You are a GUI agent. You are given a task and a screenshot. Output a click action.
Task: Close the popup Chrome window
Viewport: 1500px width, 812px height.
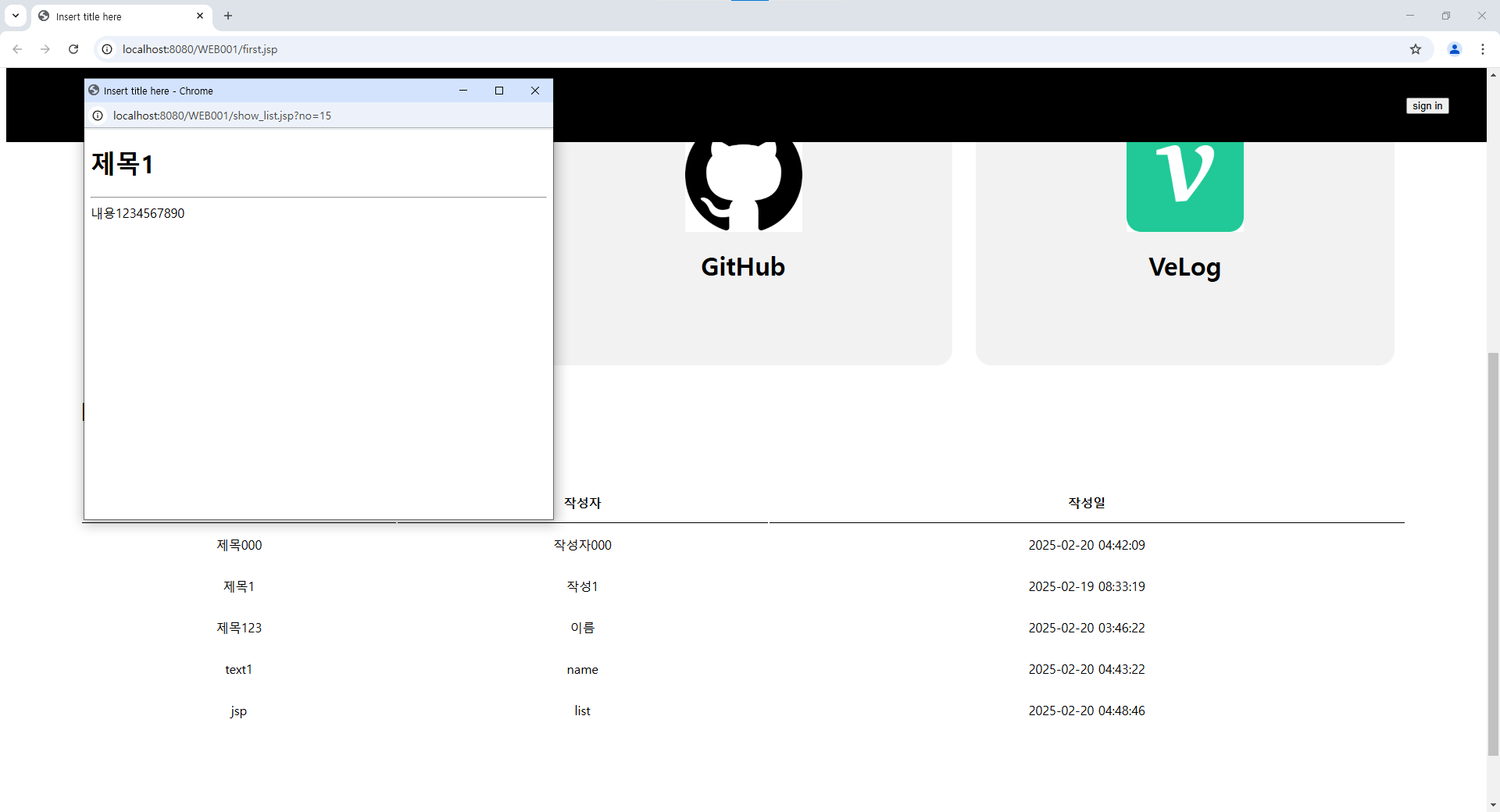pos(535,91)
